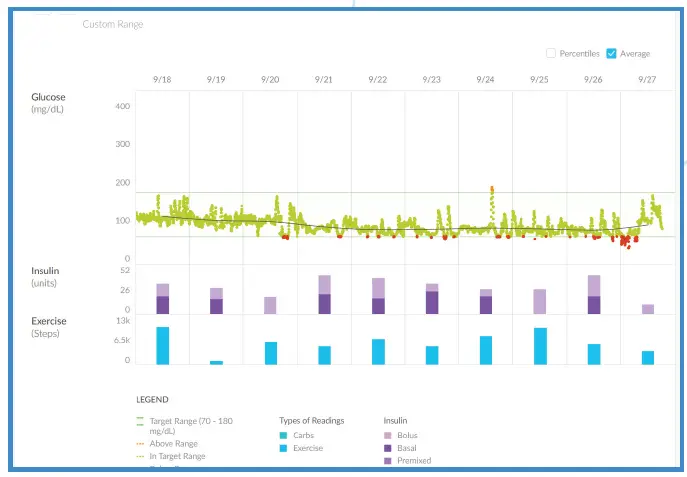Click the 52 insulin axis value
The width and height of the screenshot is (687, 477).
pos(125,270)
